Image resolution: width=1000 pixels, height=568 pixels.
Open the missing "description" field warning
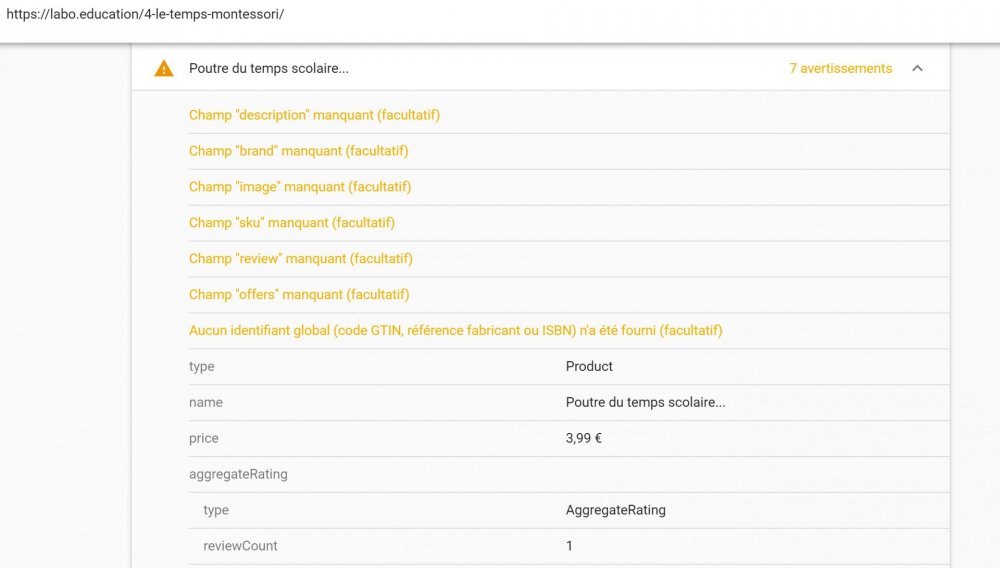point(314,115)
